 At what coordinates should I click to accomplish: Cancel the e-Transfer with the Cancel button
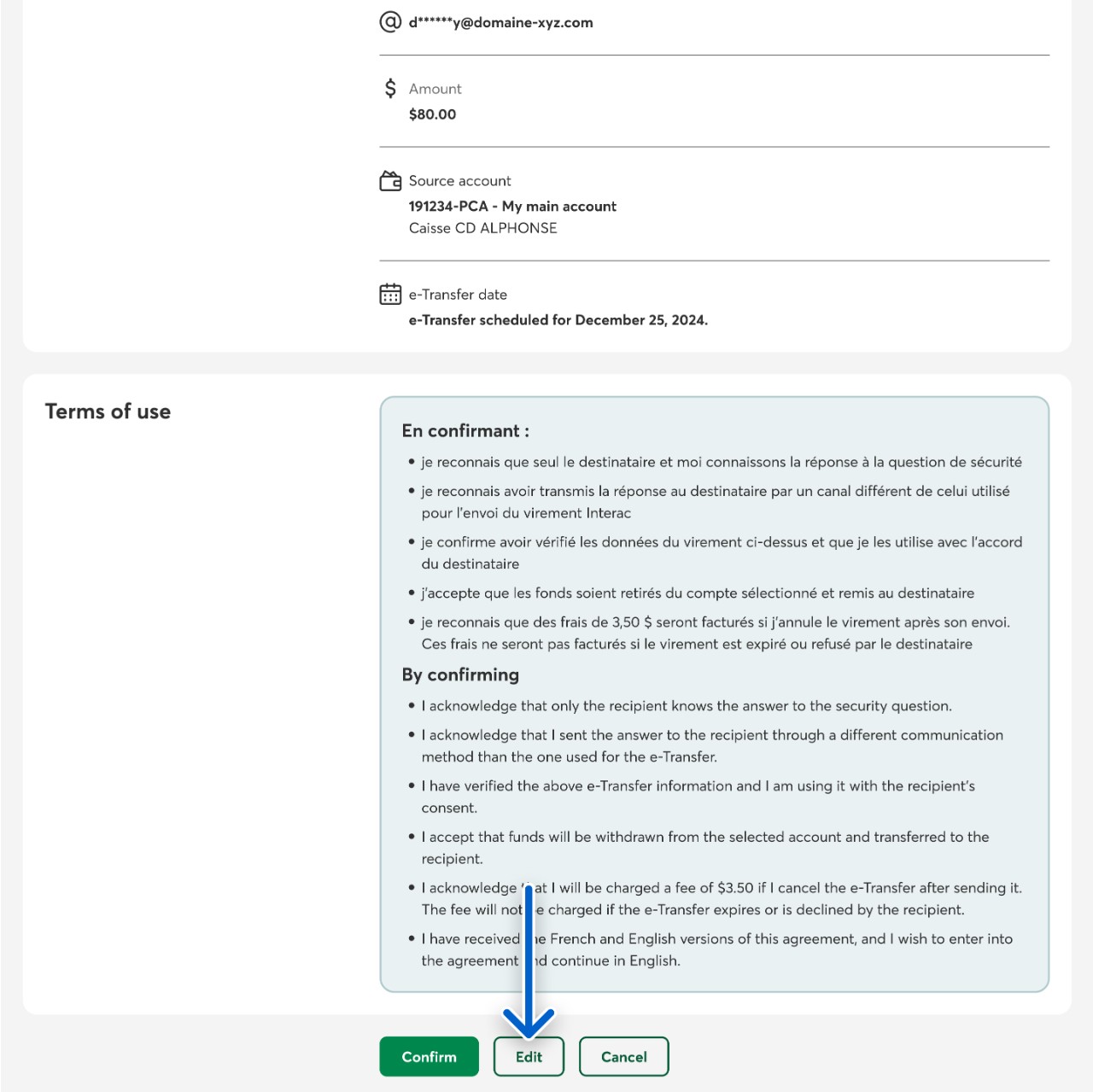point(623,1056)
